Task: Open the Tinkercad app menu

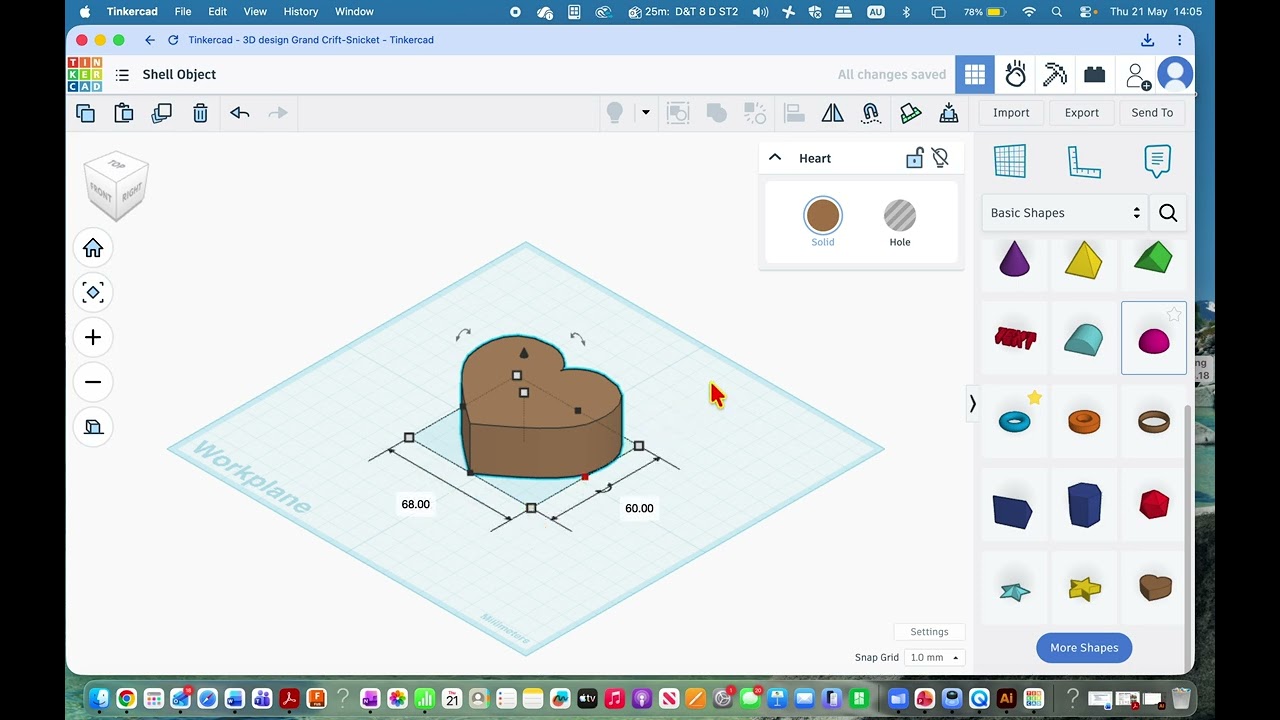Action: click(132, 12)
